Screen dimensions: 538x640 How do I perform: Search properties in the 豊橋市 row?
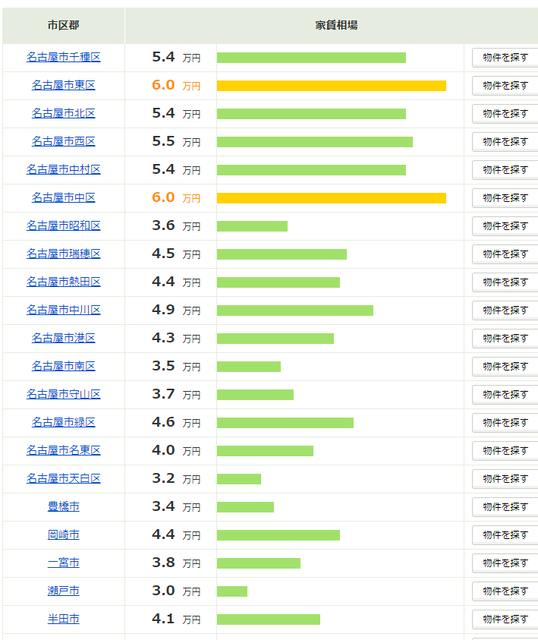pos(505,507)
